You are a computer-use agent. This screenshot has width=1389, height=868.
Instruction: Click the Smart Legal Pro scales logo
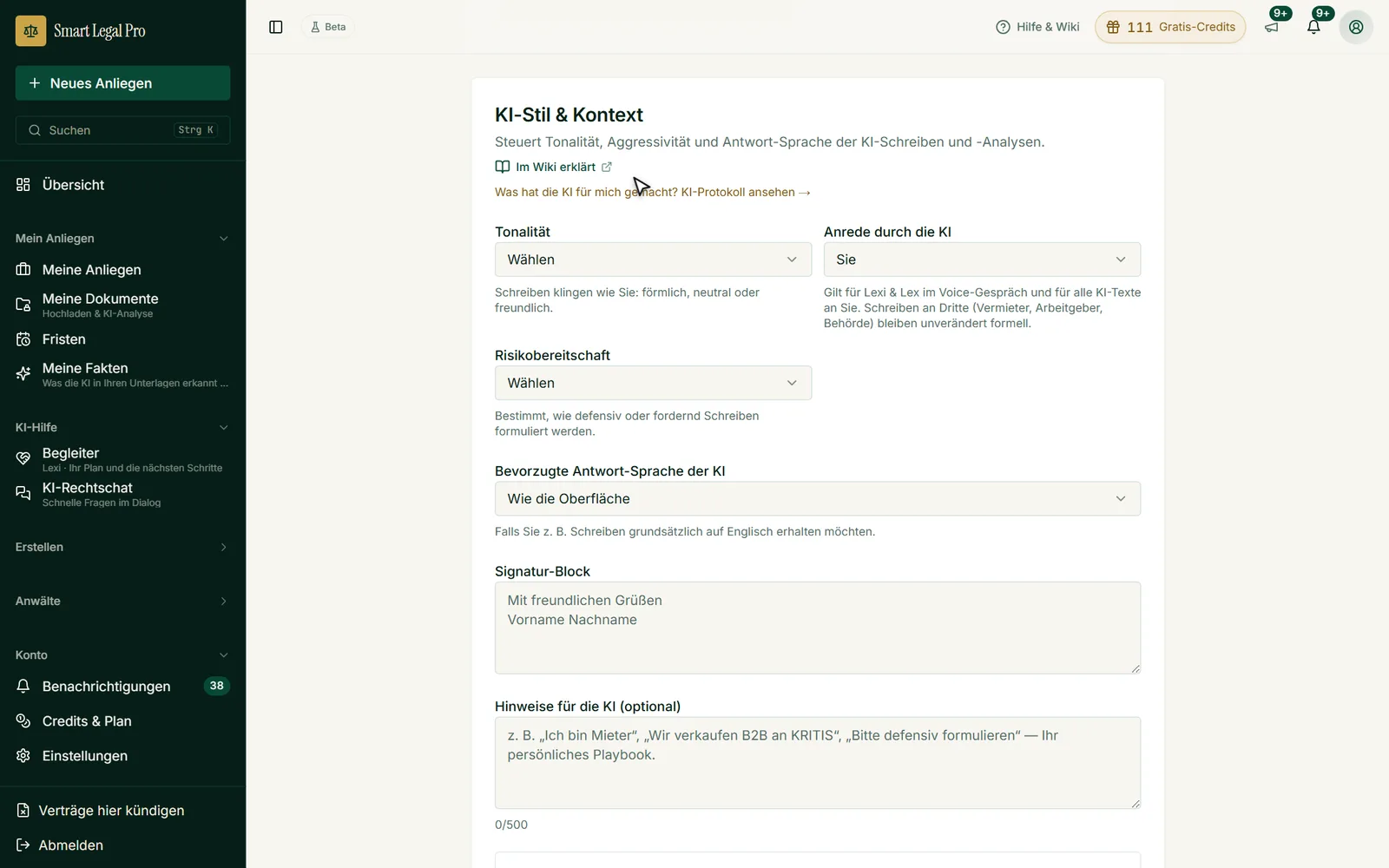pos(30,30)
